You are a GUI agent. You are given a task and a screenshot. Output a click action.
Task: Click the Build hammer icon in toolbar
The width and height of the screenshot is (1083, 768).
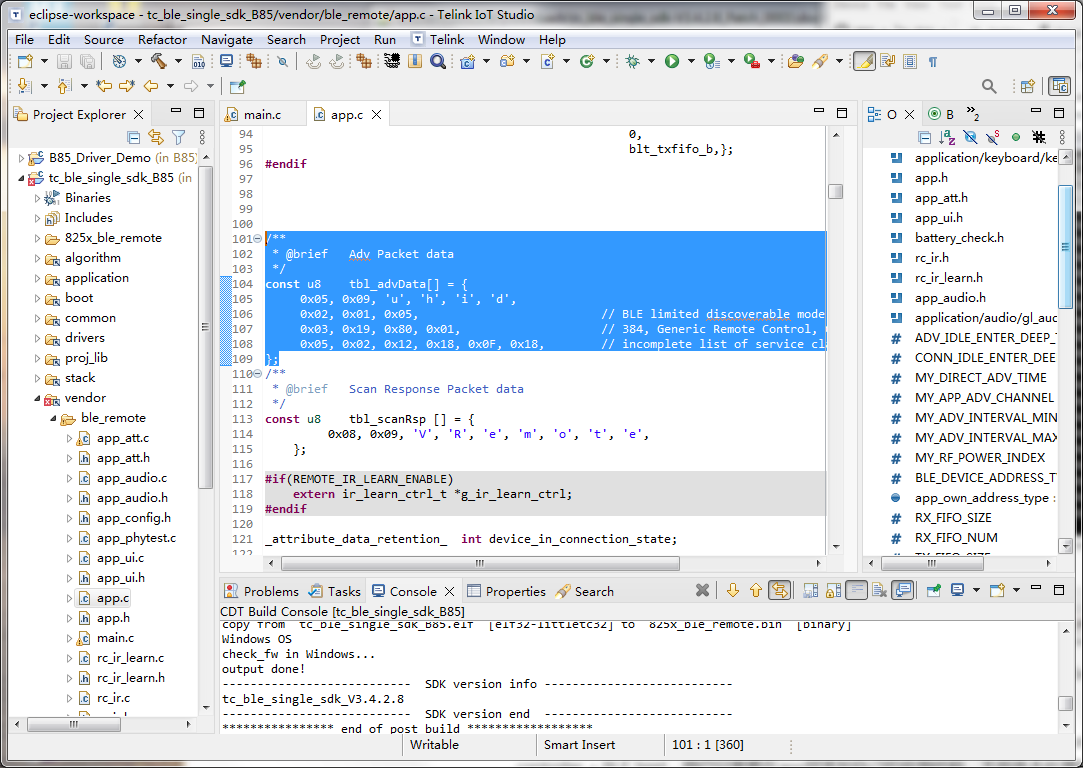point(158,62)
